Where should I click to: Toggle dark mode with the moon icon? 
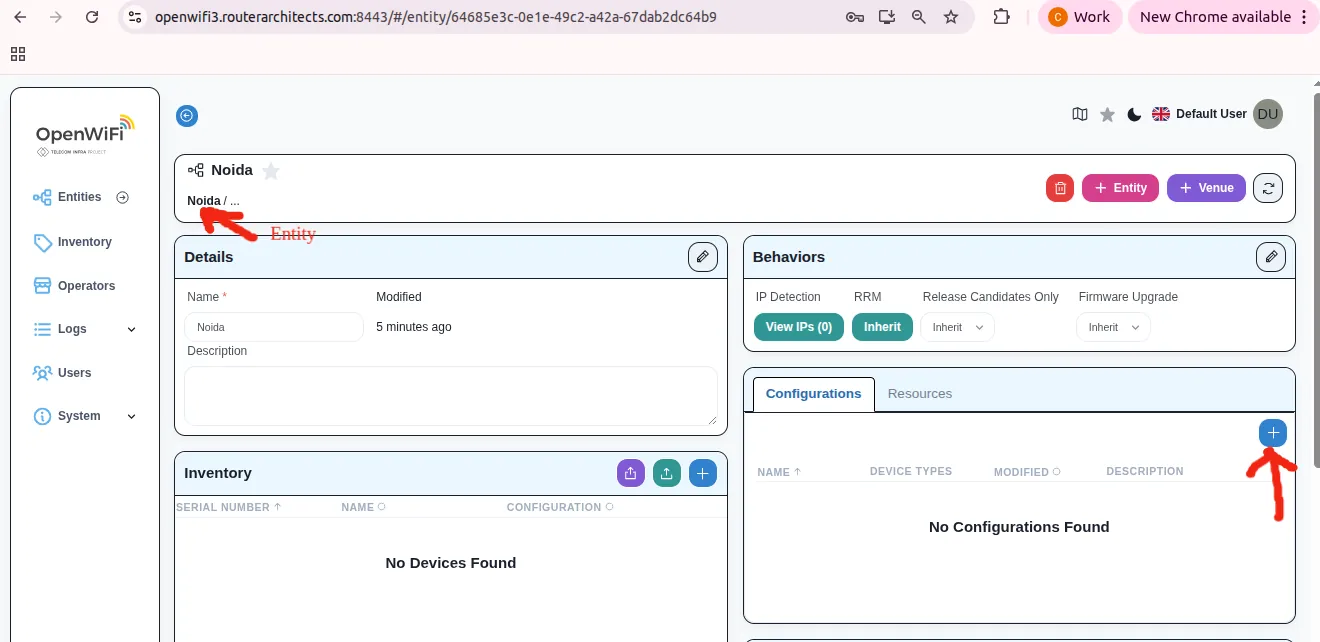1133,114
